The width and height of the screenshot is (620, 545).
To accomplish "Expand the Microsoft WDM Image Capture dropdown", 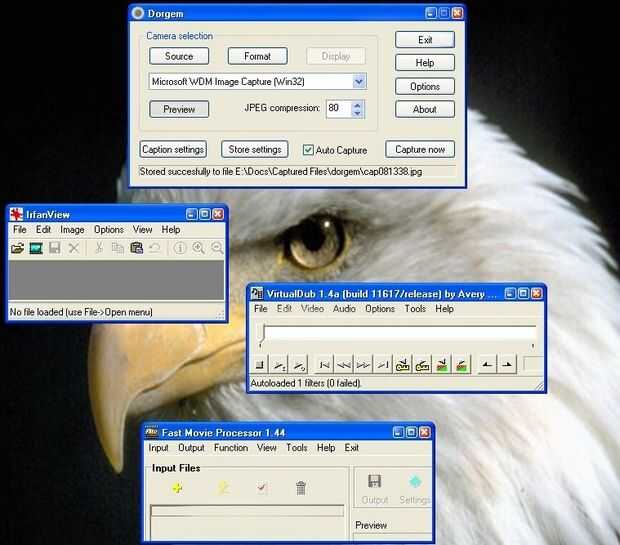I will point(359,81).
